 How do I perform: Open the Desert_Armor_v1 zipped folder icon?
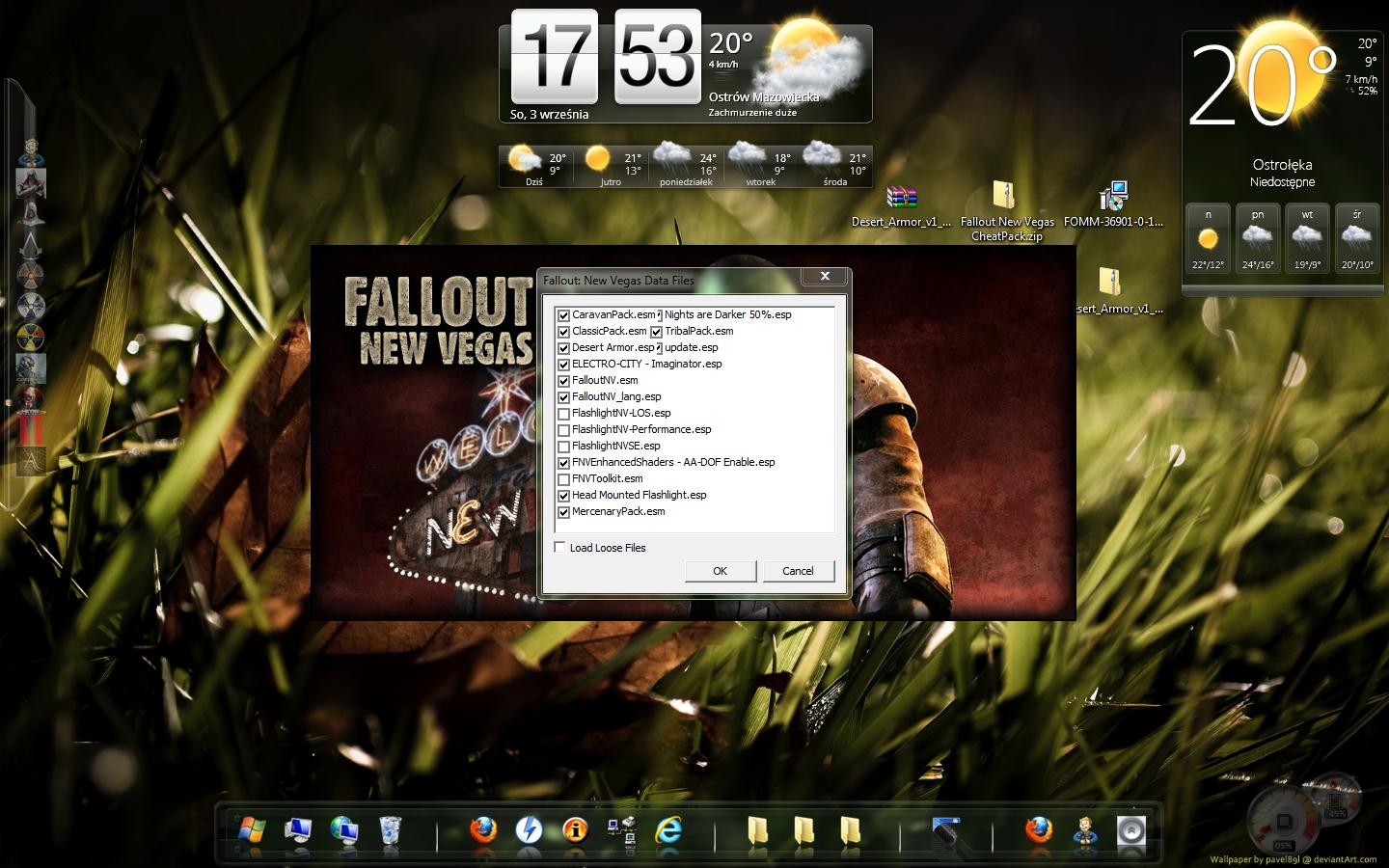[x=1109, y=291]
